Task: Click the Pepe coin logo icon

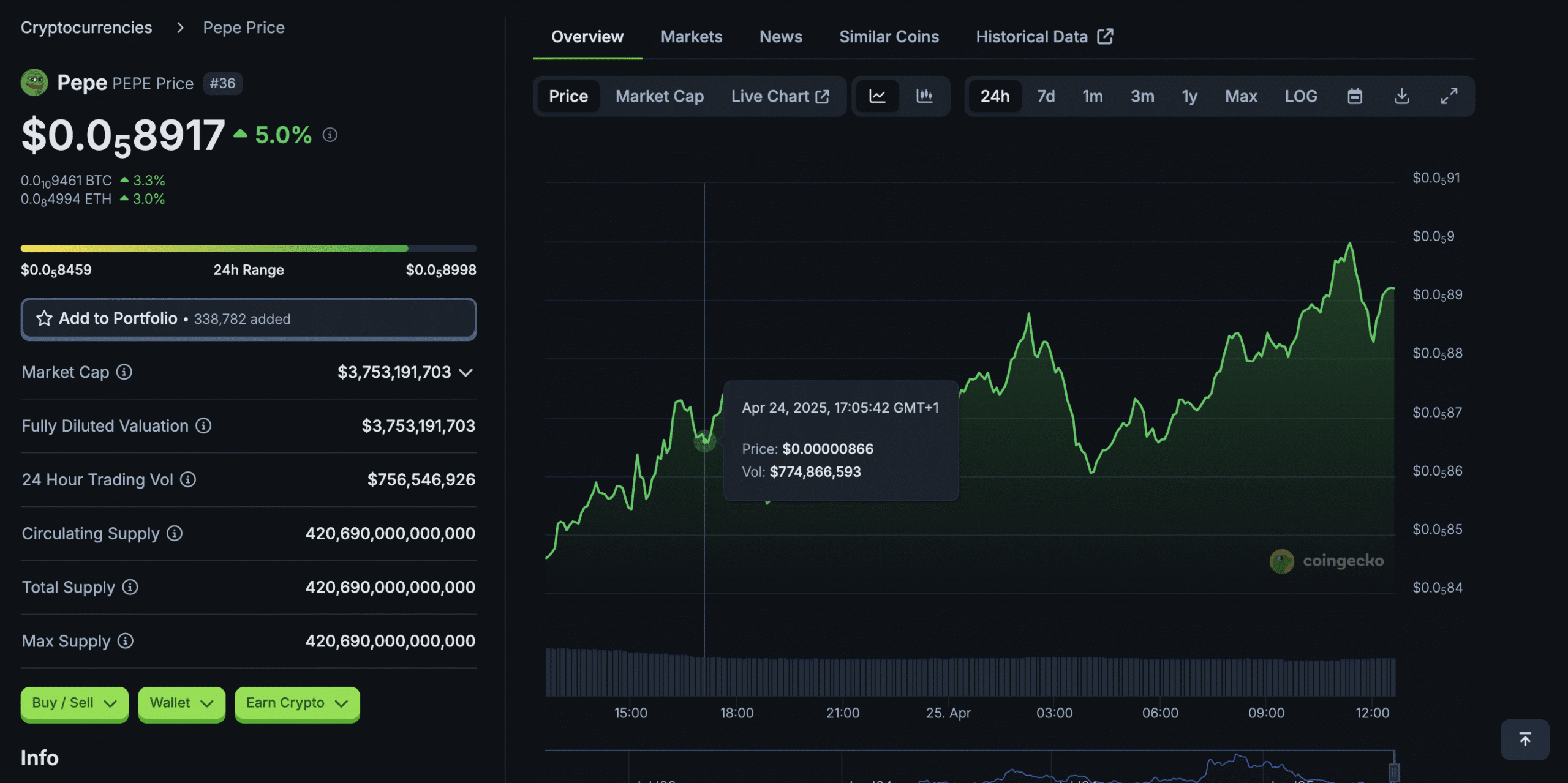Action: (x=34, y=83)
